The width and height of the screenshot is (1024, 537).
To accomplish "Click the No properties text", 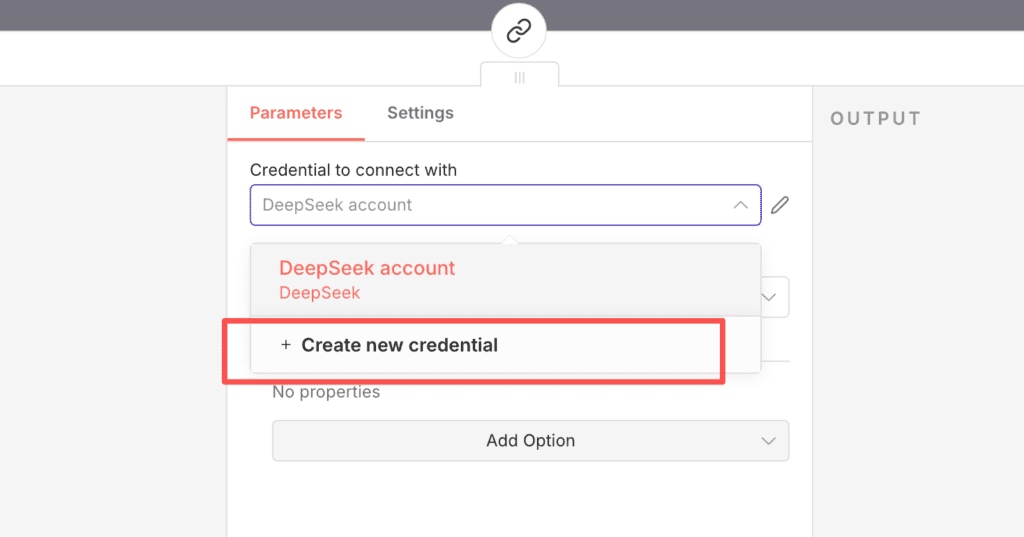I will [326, 392].
